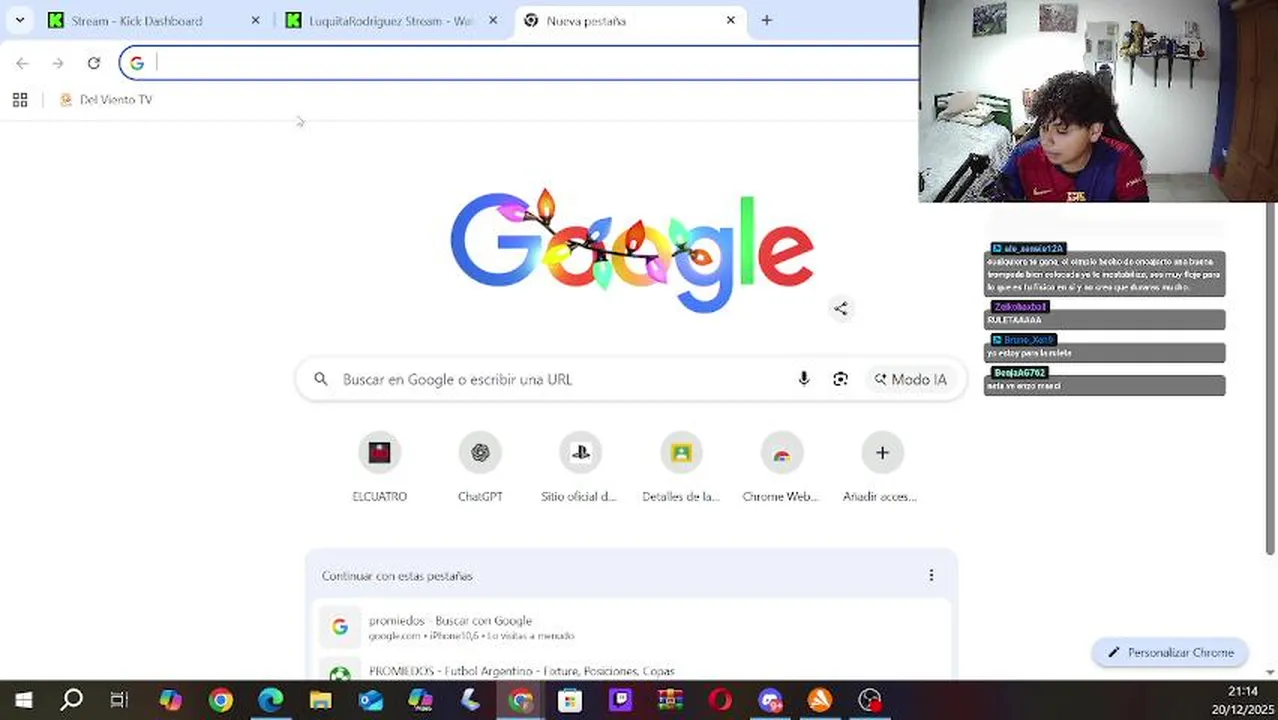Image resolution: width=1278 pixels, height=720 pixels.
Task: Open Windows taskbar search
Action: (x=72, y=700)
